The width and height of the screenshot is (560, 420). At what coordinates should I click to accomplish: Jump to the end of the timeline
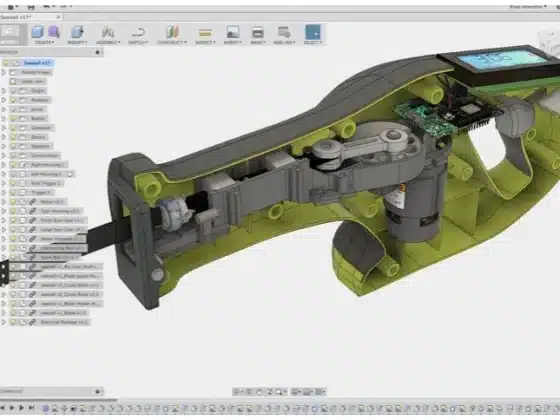(x=31, y=408)
